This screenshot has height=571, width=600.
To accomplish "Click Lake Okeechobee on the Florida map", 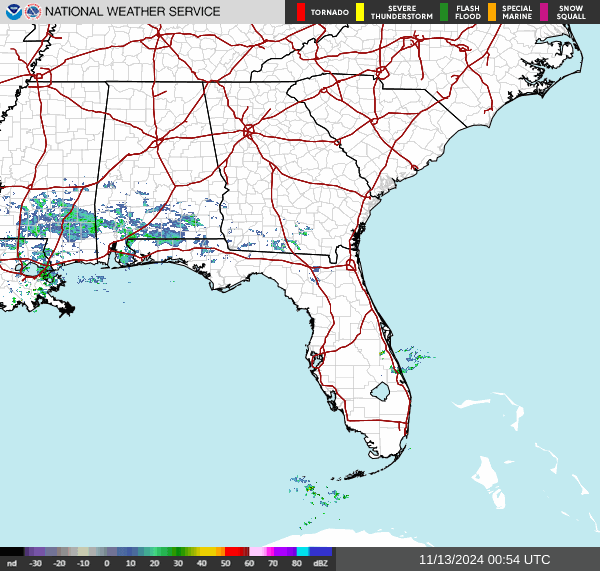I will pos(380,392).
